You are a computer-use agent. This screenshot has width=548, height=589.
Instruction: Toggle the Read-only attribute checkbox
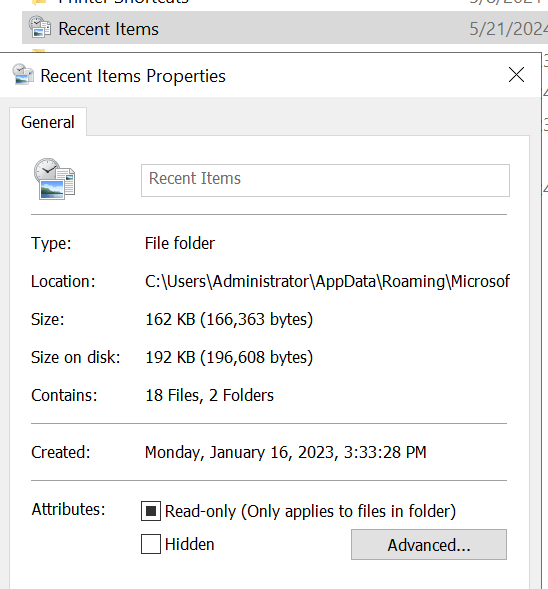coord(151,511)
